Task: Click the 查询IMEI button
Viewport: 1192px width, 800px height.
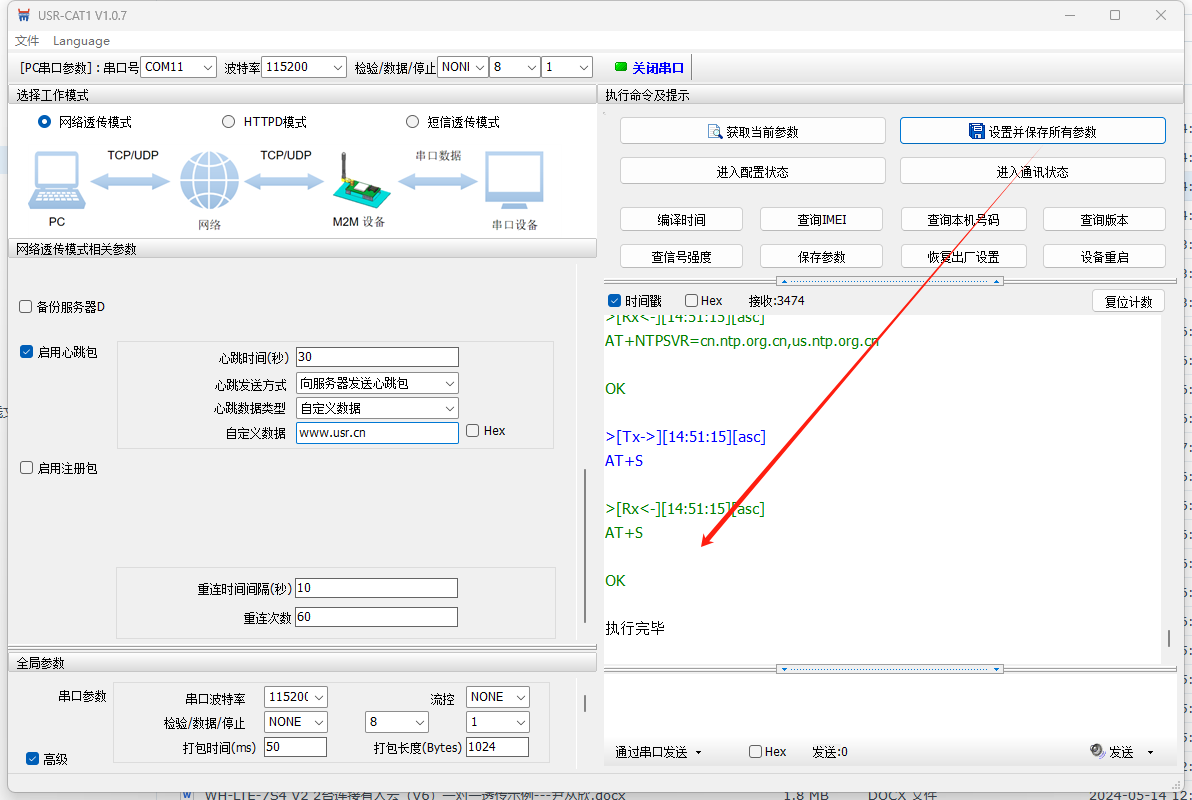Action: tap(821, 220)
